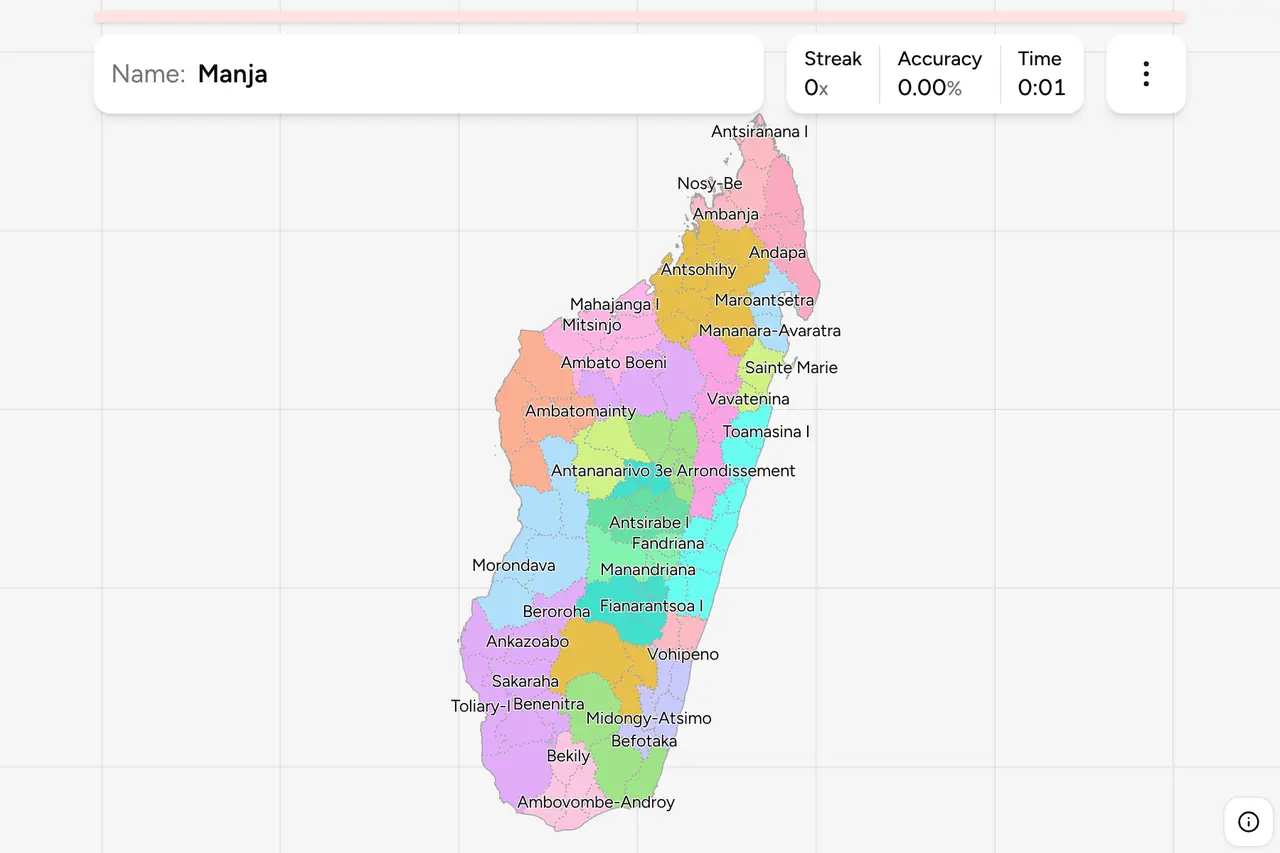Click the Beroroha label
The image size is (1280, 853).
click(557, 611)
